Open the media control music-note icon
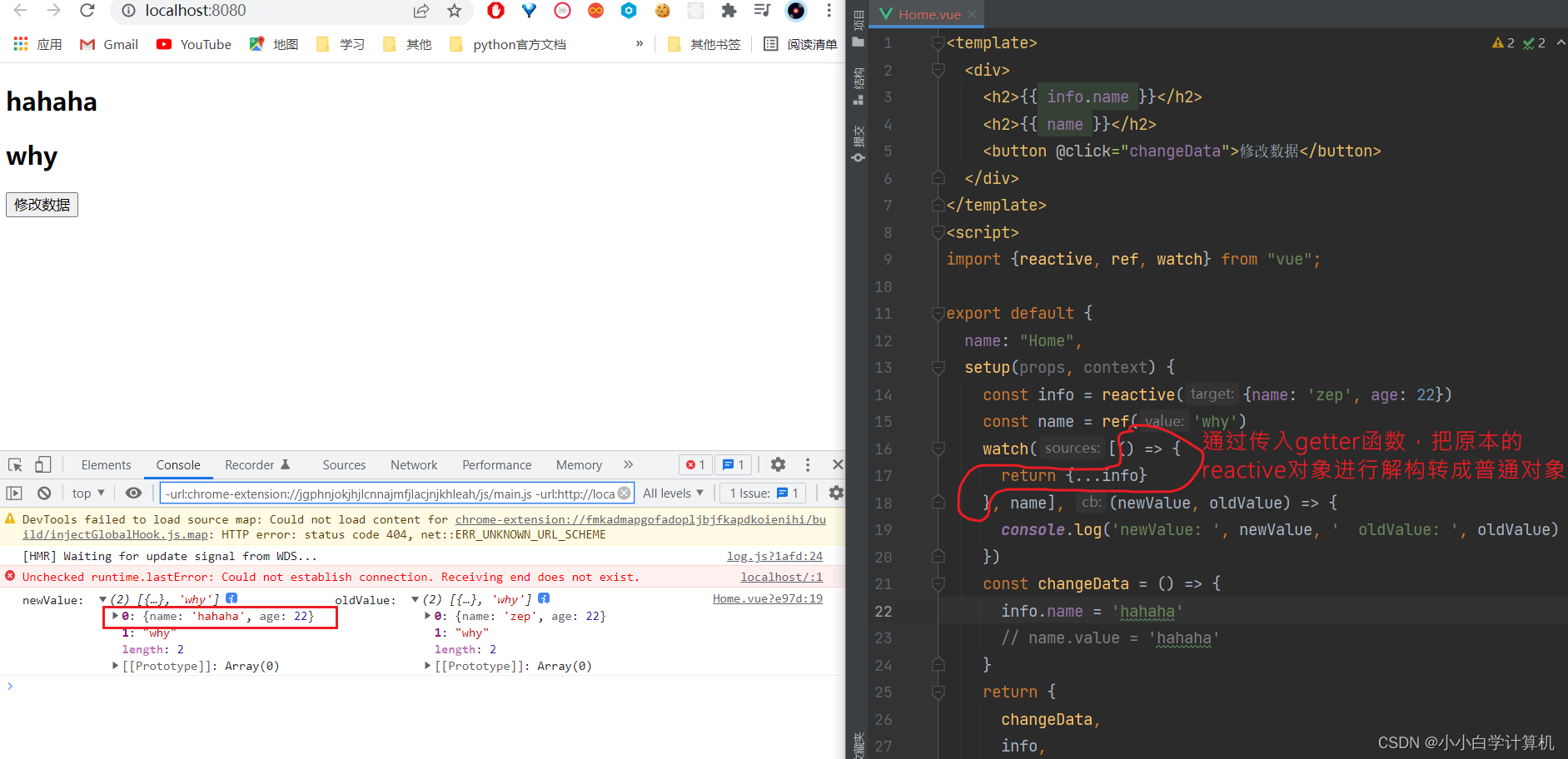 [762, 11]
